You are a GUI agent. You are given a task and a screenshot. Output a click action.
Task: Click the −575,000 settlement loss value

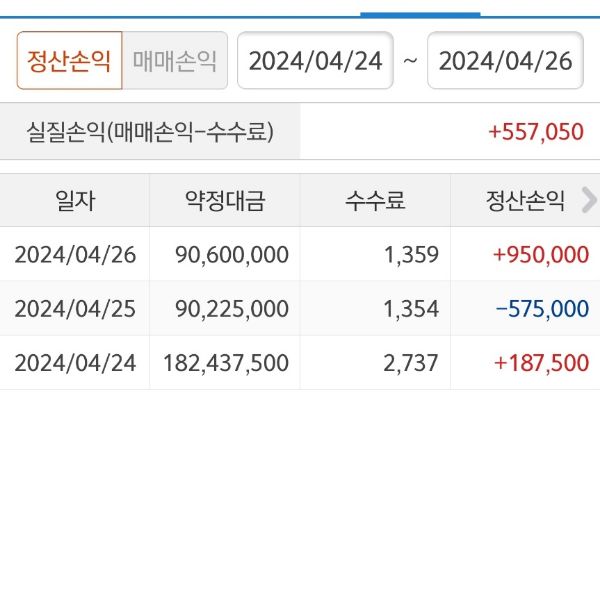pos(542,308)
